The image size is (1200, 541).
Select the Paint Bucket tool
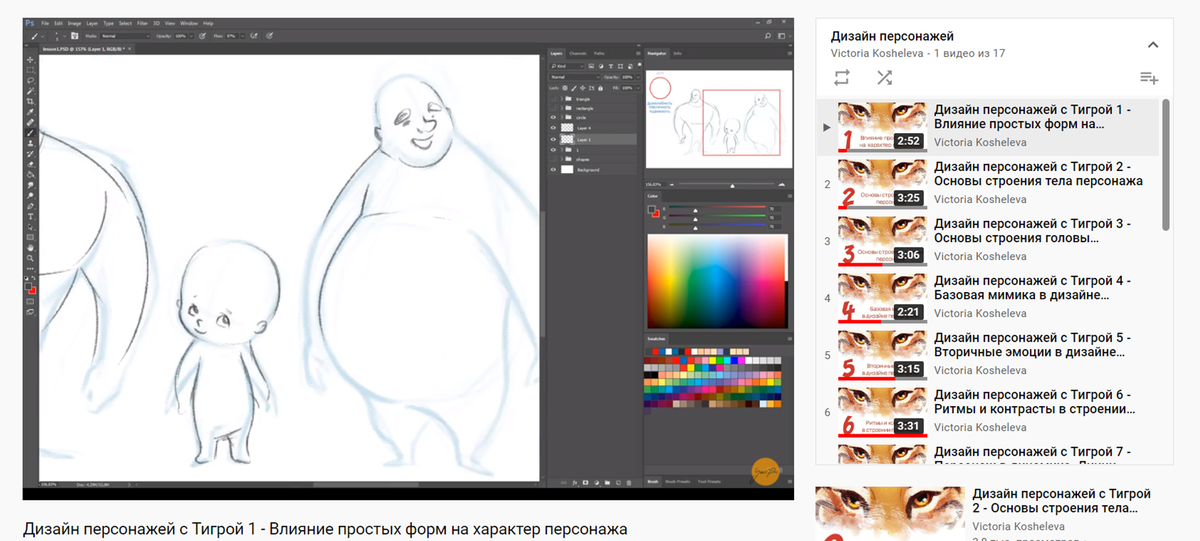(30, 175)
